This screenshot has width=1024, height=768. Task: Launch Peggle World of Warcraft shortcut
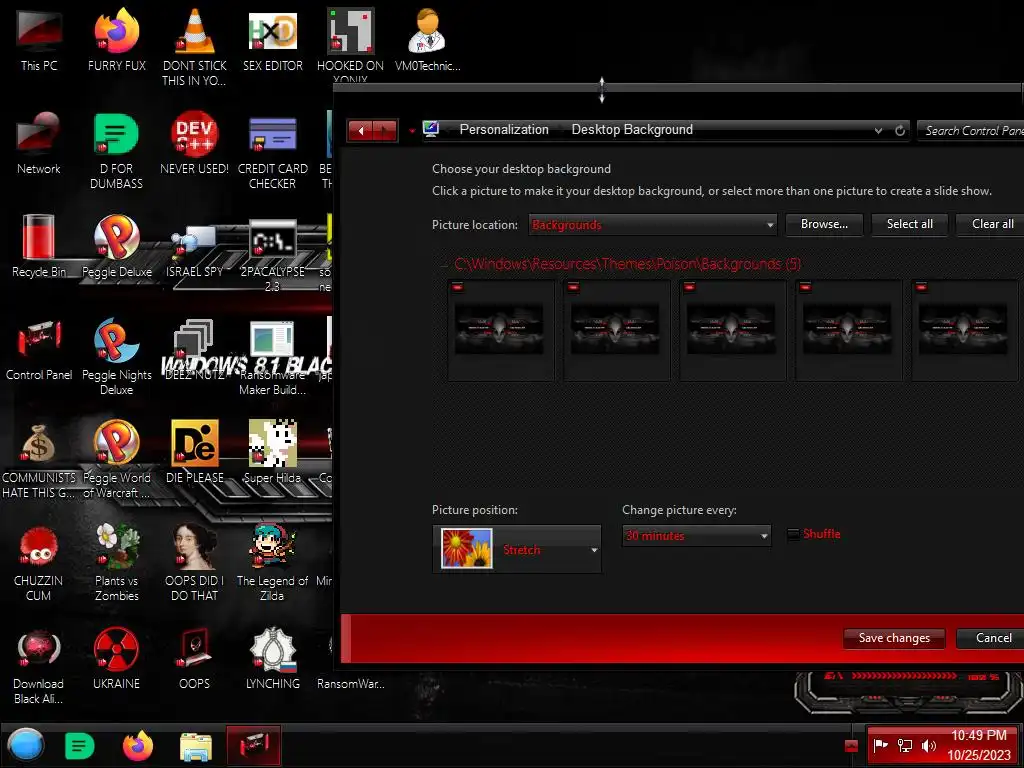pyautogui.click(x=116, y=460)
